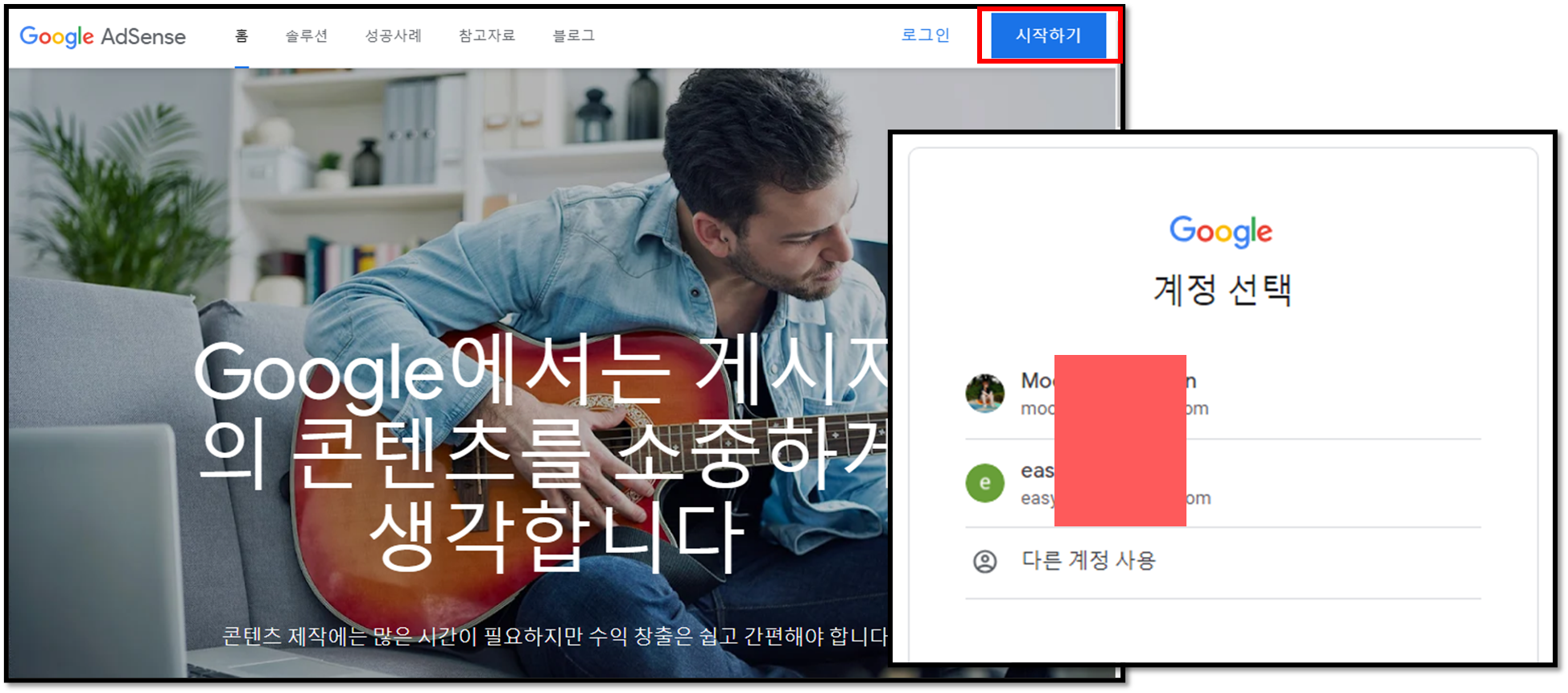Open 참고자료 navigation item
Screen dimensions: 1568x693
click(487, 35)
